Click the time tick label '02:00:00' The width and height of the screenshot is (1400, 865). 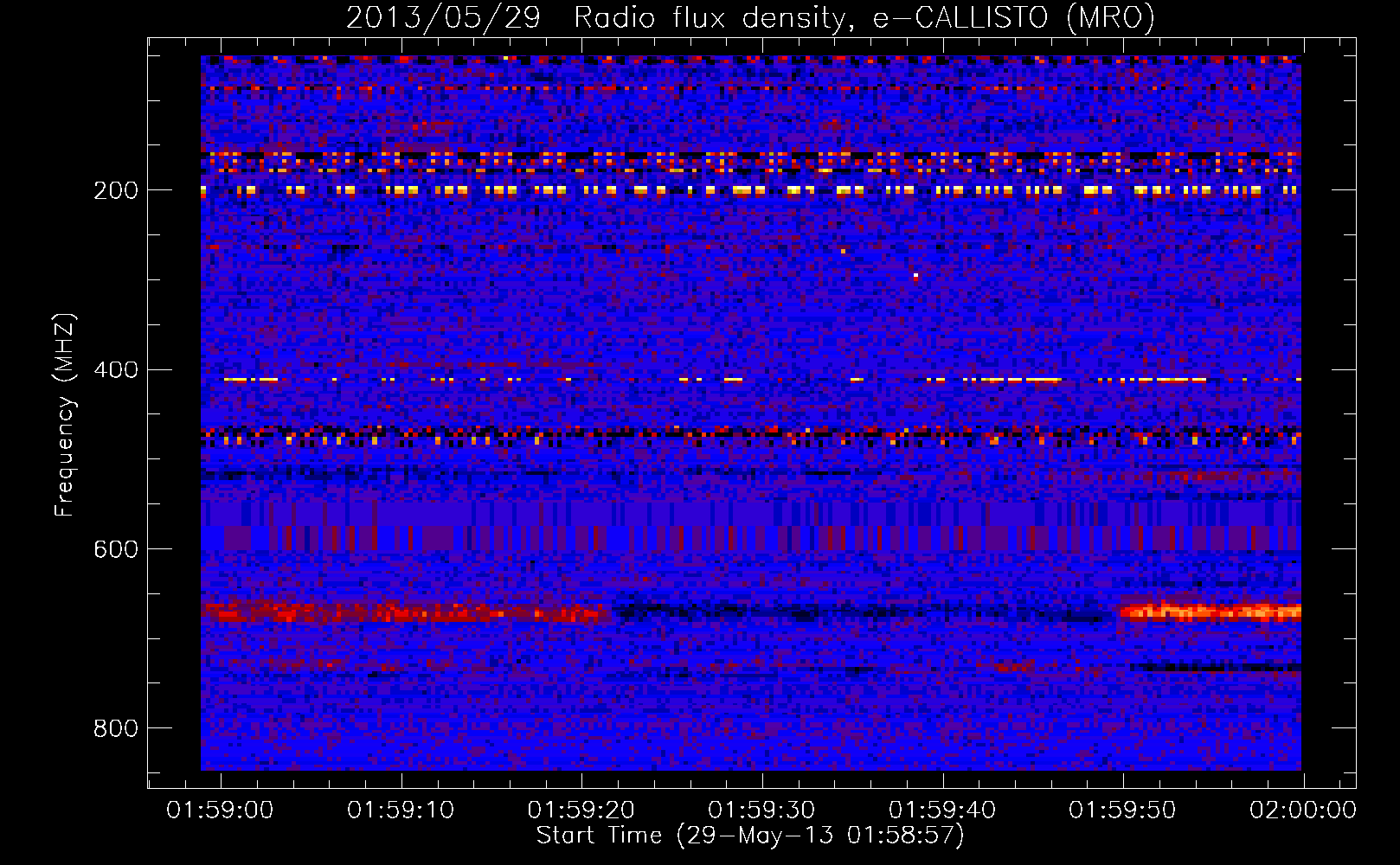(x=1303, y=811)
